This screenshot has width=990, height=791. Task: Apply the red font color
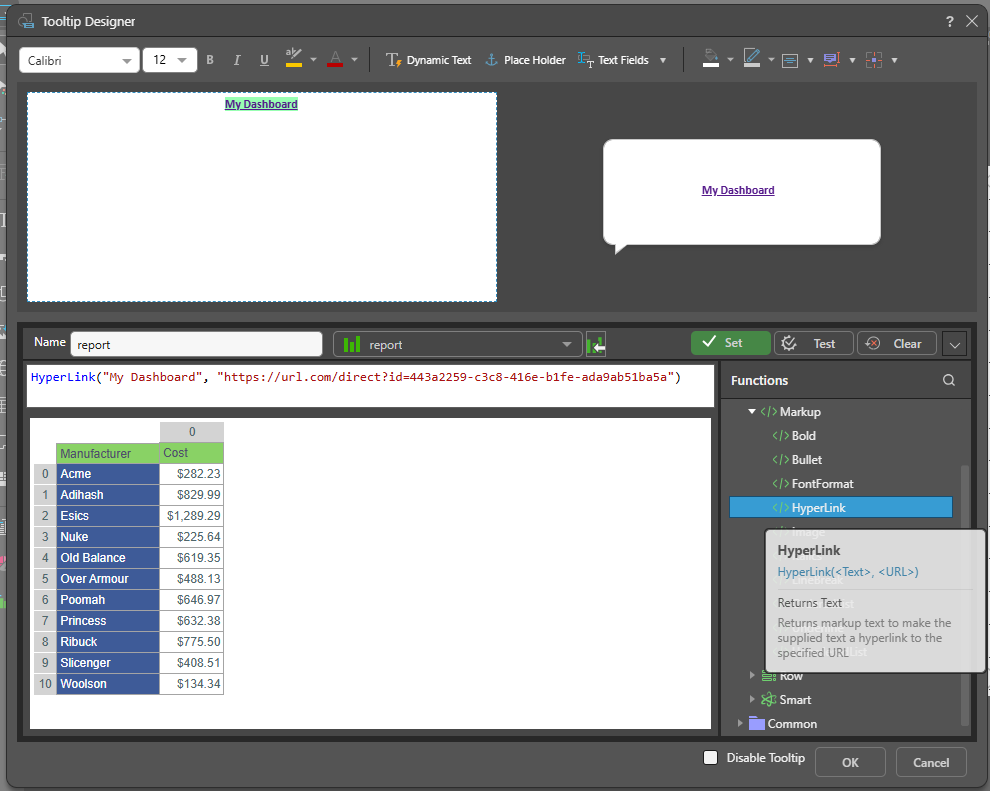335,59
